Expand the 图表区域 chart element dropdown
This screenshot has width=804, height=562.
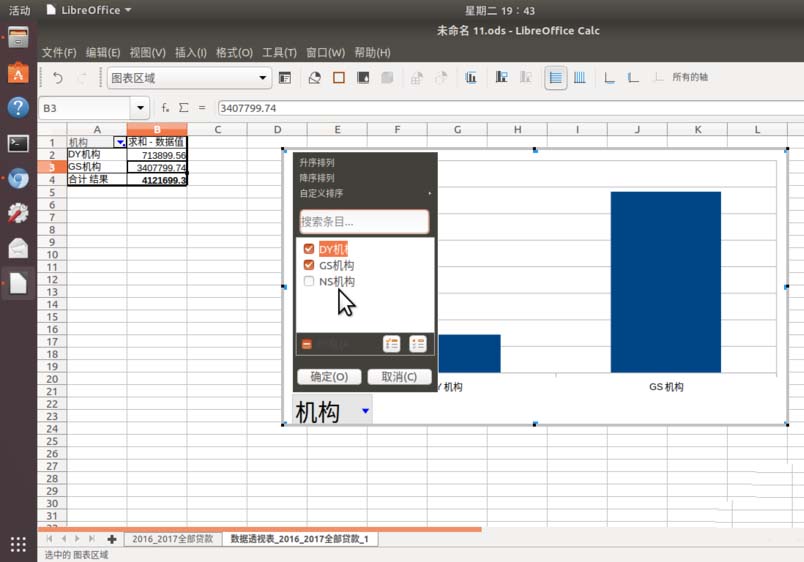tap(264, 78)
